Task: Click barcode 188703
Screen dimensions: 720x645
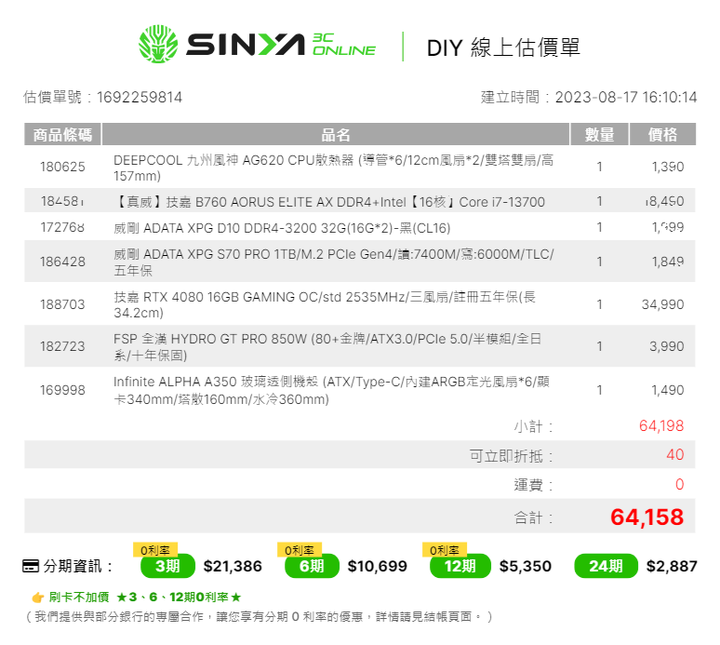Action: [x=63, y=304]
